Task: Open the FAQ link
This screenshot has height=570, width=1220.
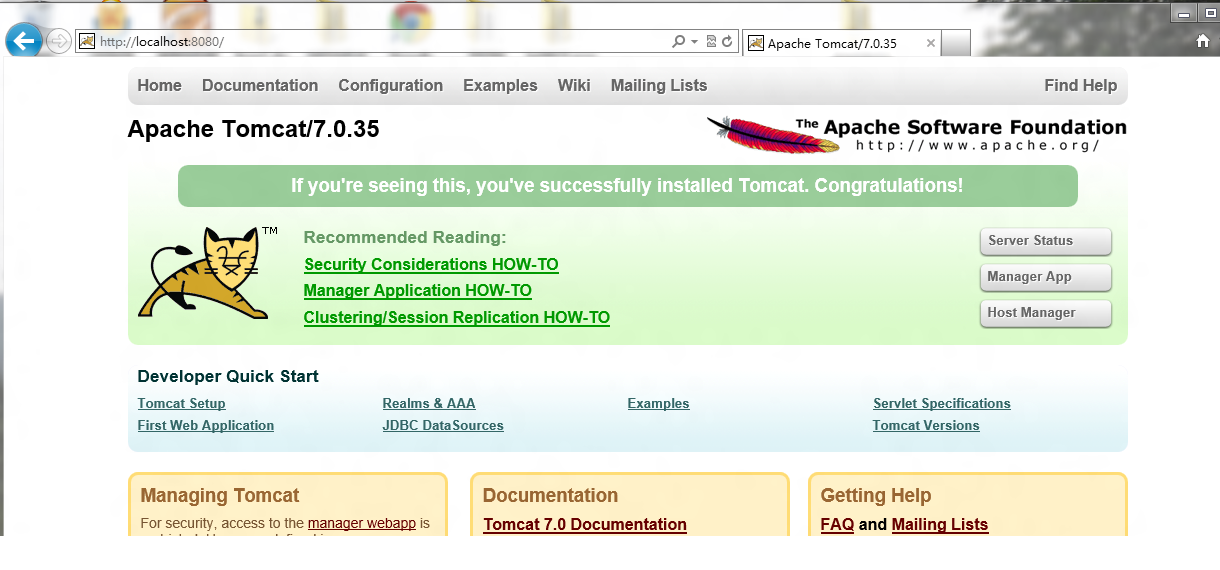Action: coord(837,525)
